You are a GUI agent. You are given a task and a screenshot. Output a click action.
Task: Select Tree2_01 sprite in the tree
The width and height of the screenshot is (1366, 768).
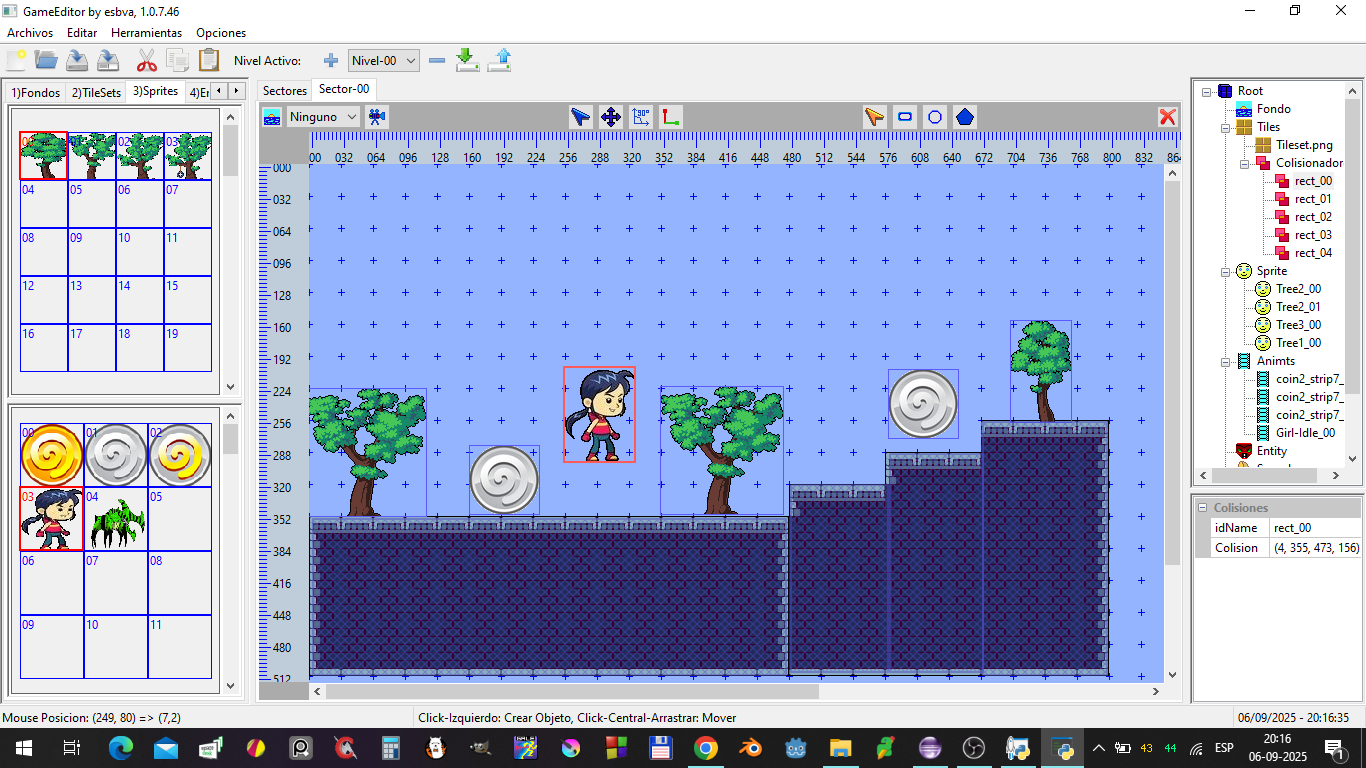point(1298,307)
